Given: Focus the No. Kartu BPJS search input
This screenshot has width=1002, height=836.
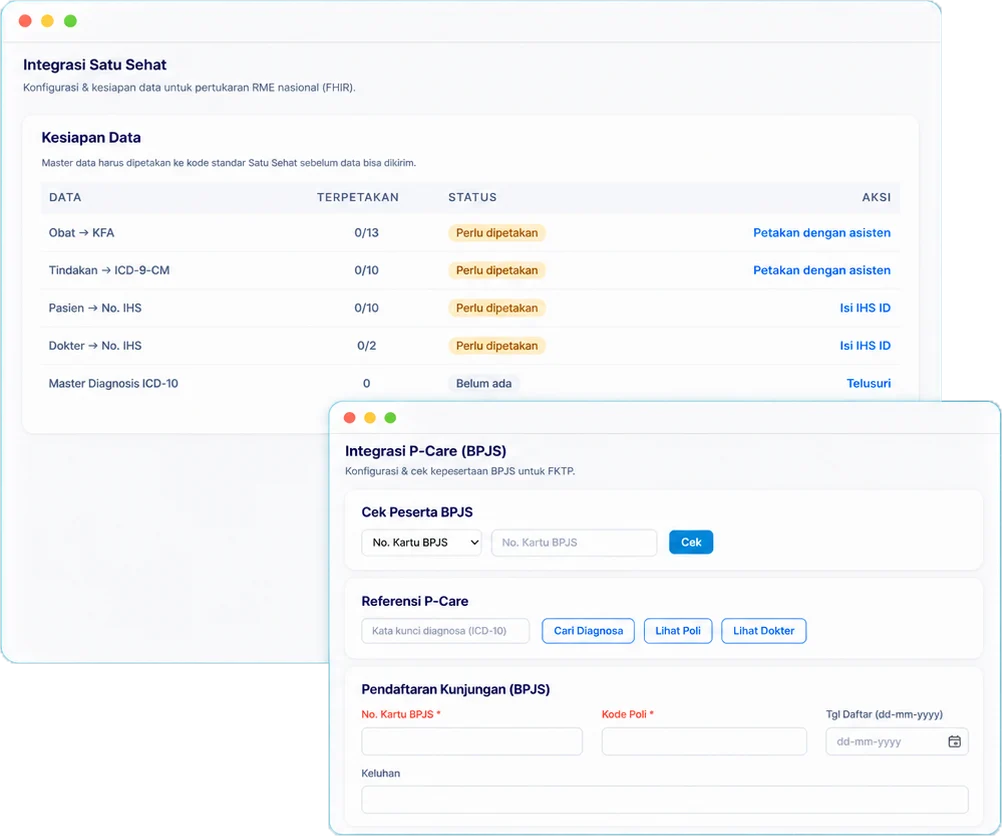Looking at the screenshot, I should click(574, 543).
